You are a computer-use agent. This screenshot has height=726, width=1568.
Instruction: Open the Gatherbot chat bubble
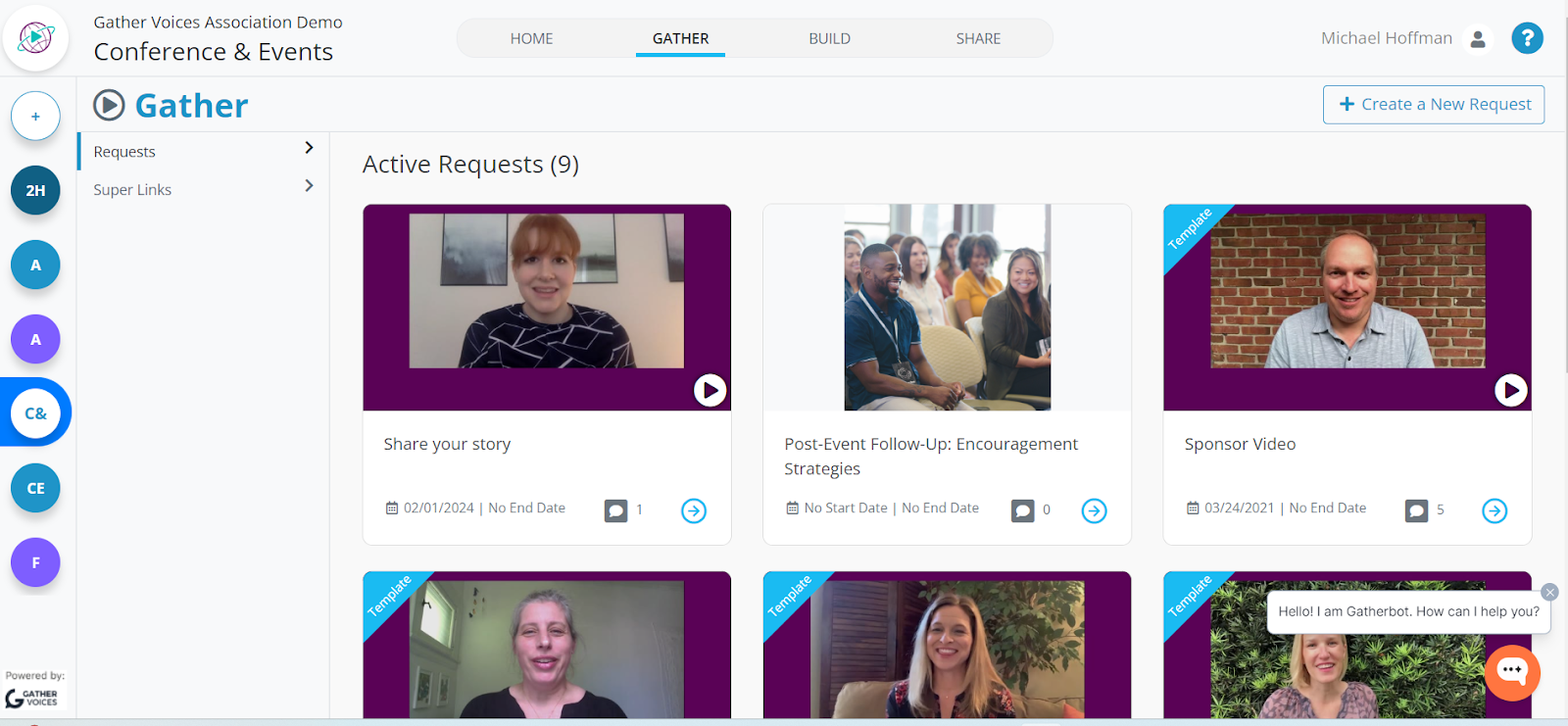1512,672
